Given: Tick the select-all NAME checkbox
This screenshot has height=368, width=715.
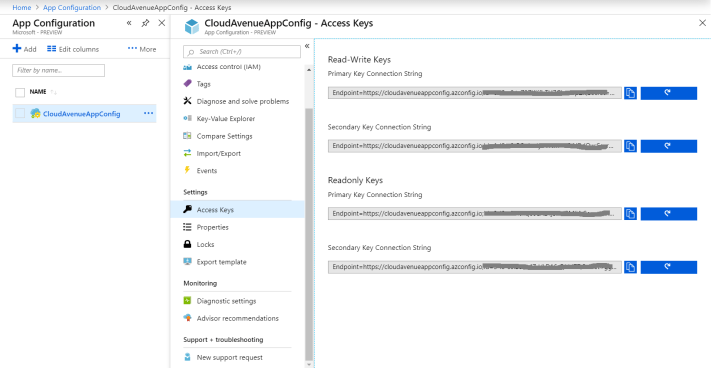Looking at the screenshot, I should point(20,93).
